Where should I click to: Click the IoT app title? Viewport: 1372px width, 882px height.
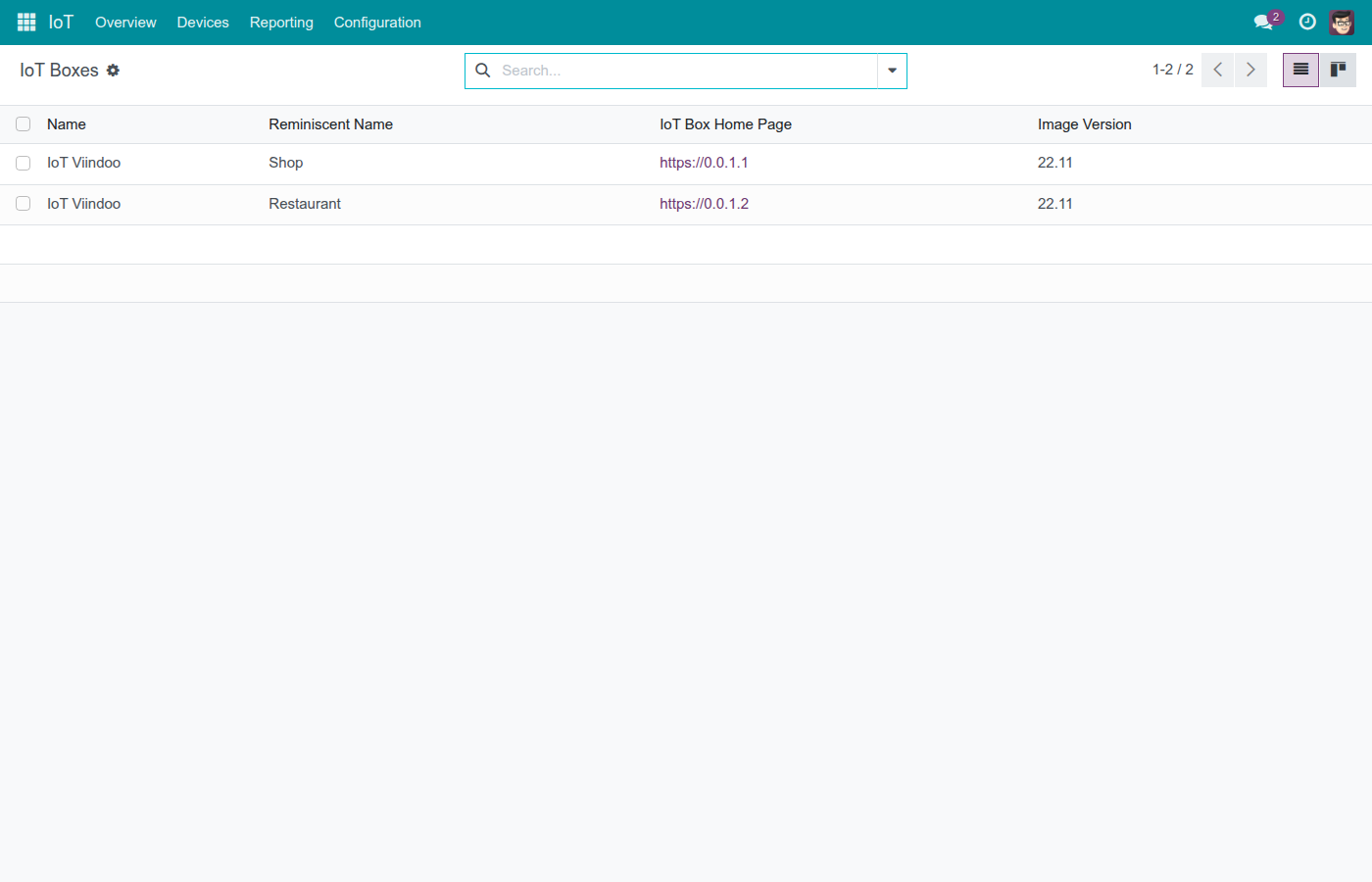click(x=61, y=23)
